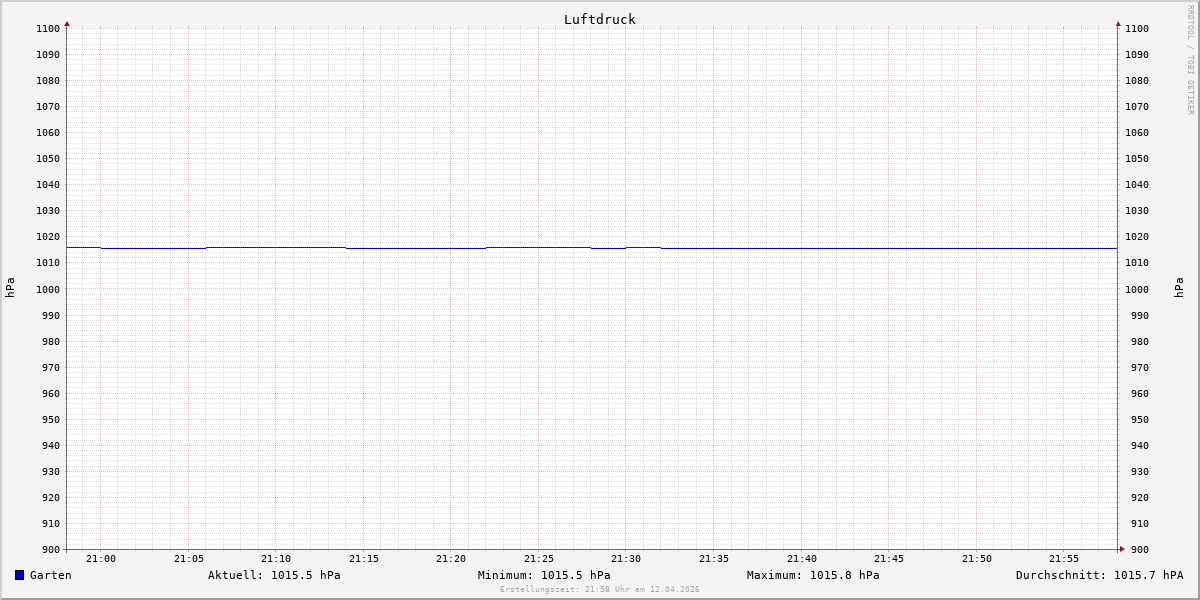Click the Maximum 1015.8 hPa value
The width and height of the screenshot is (1200, 600).
tap(813, 575)
